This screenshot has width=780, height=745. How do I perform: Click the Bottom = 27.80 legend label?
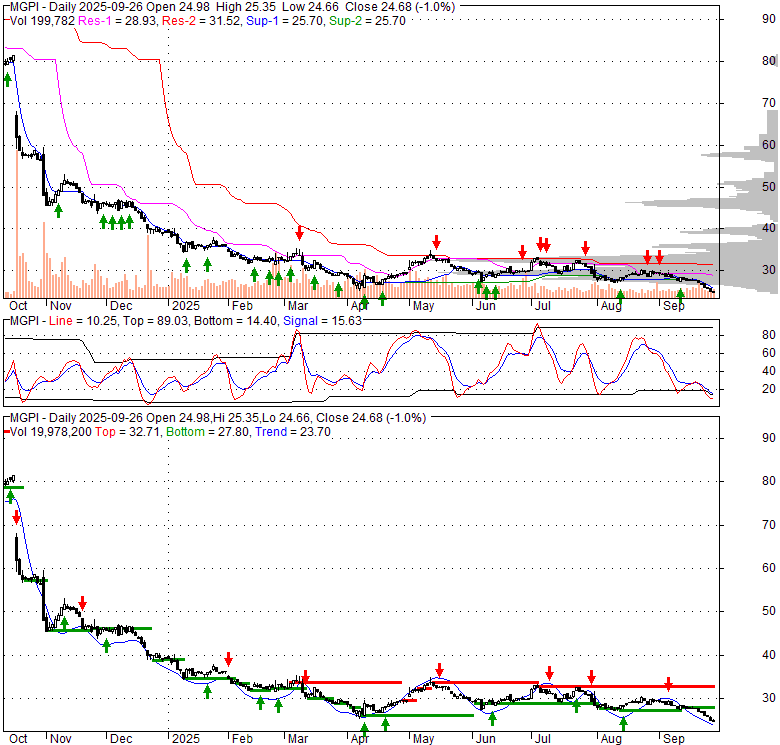pyautogui.click(x=207, y=432)
